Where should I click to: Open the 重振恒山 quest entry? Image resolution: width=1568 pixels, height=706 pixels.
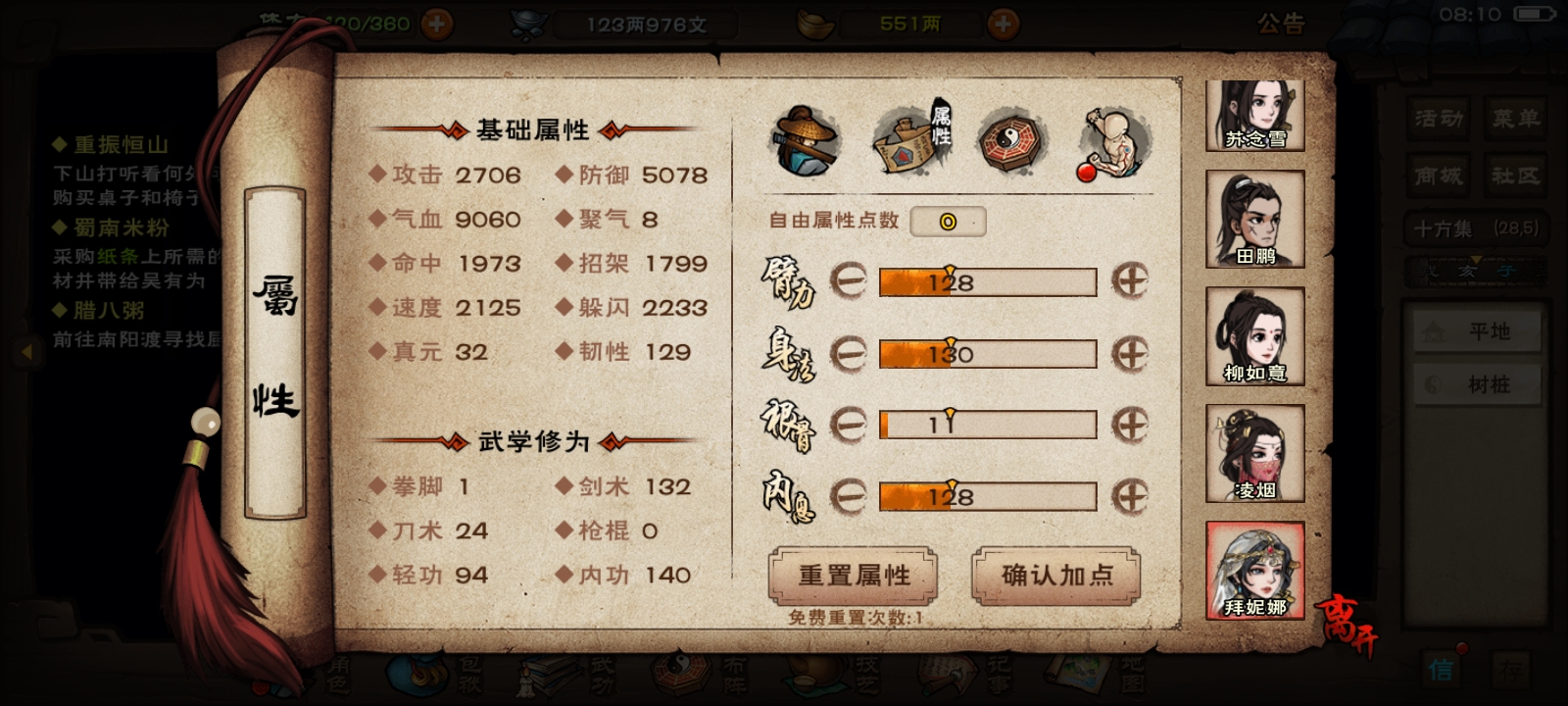pyautogui.click(x=122, y=145)
